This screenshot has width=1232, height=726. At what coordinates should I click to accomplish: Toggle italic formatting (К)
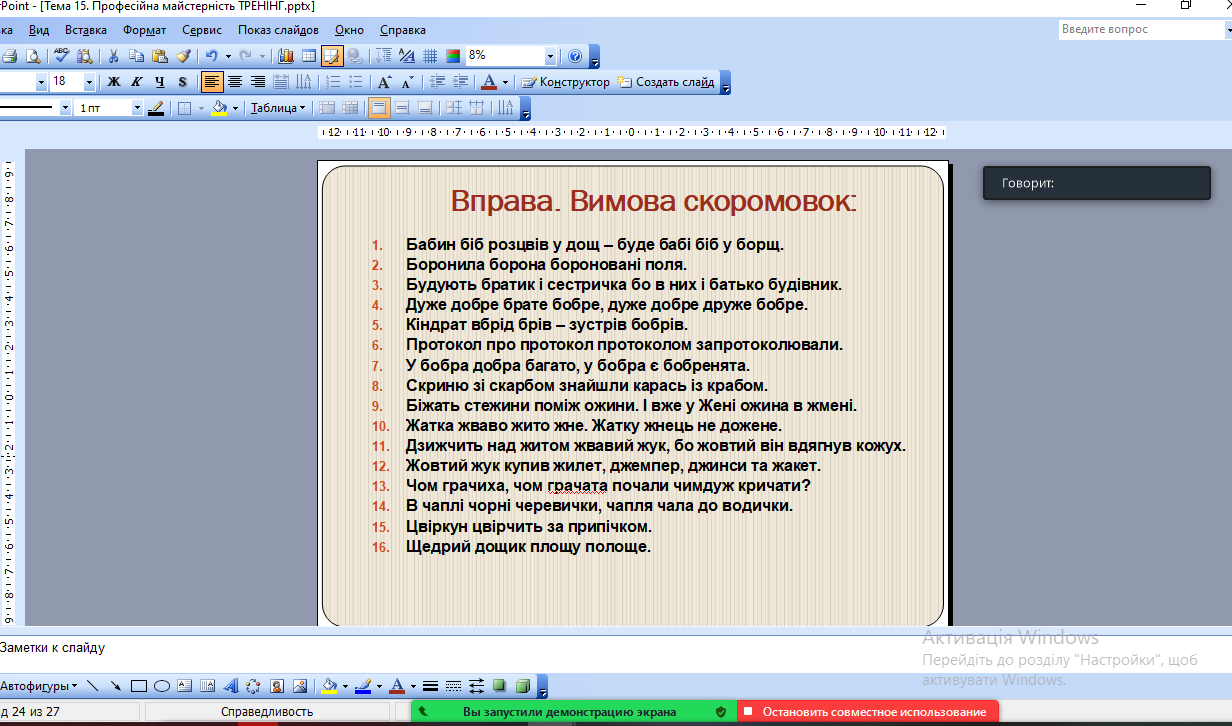(x=136, y=82)
